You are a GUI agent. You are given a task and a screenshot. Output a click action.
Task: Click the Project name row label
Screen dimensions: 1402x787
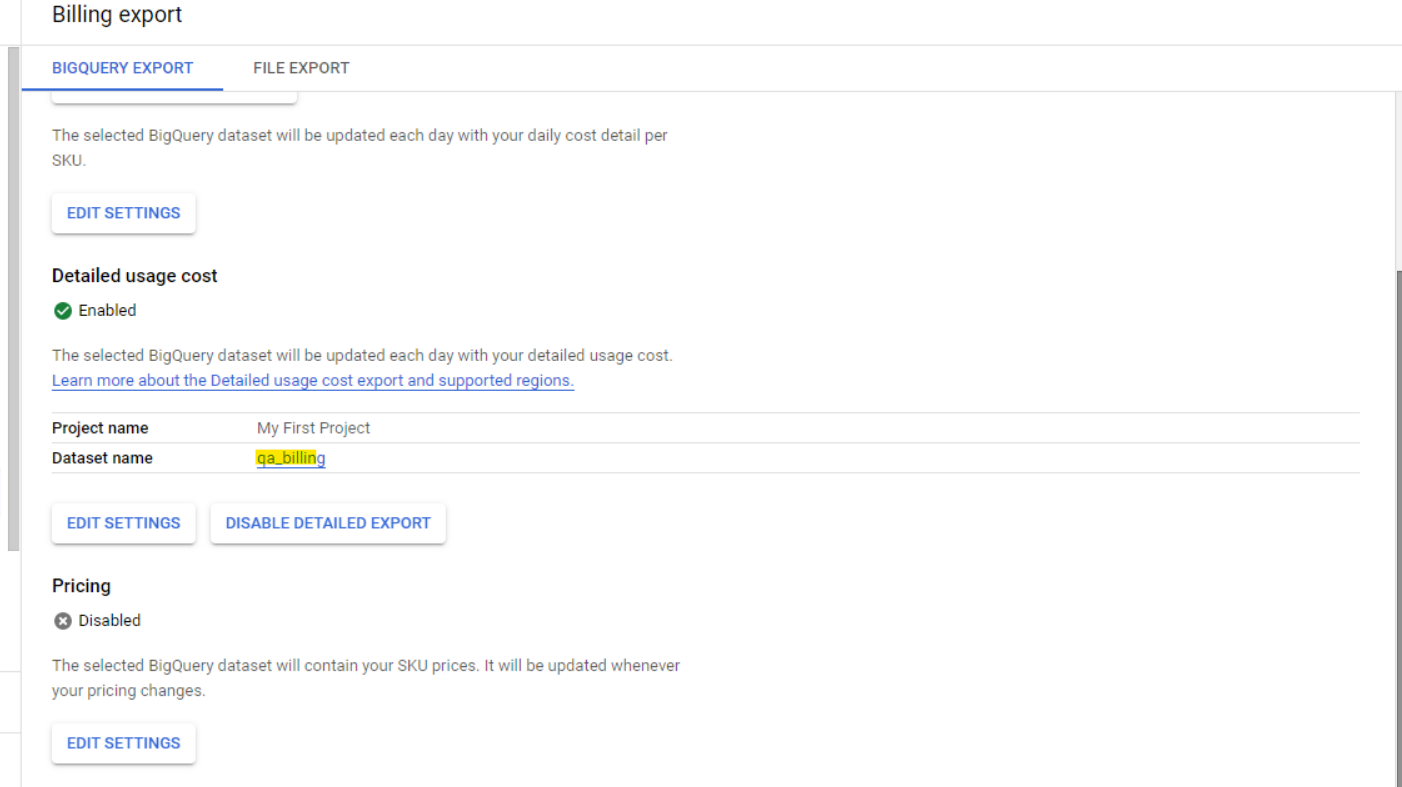[100, 428]
